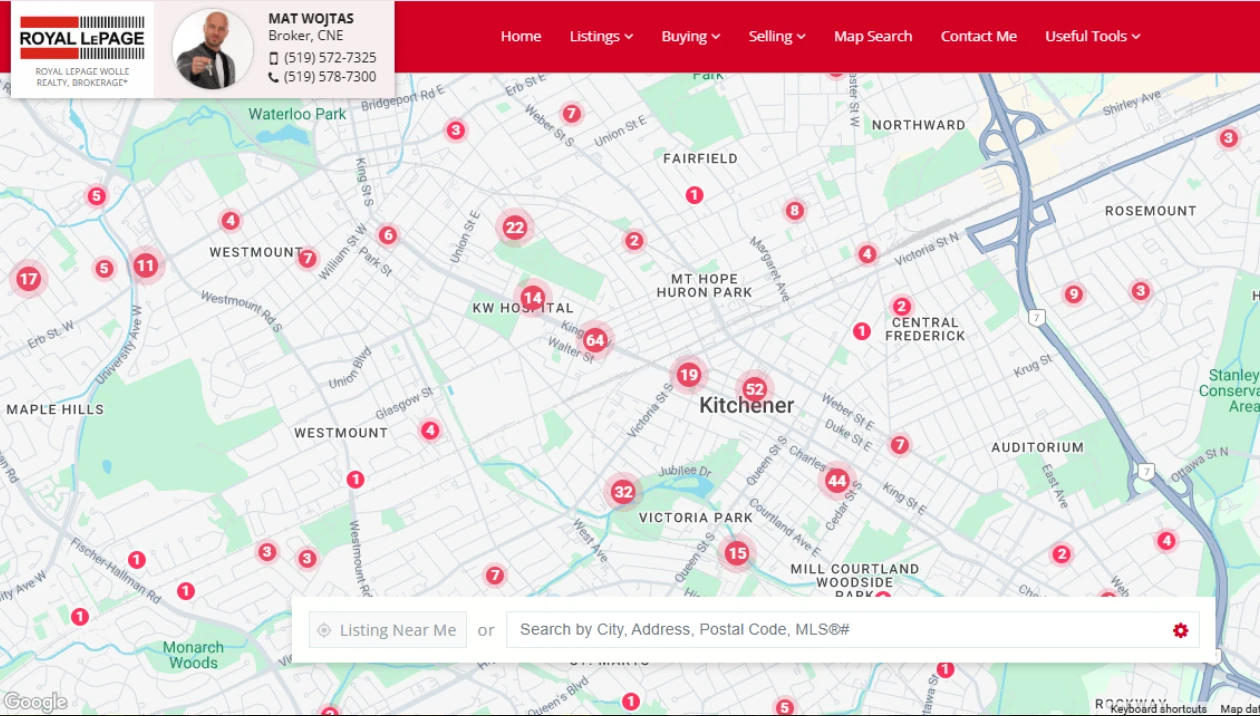Go to the Home menu item

(x=520, y=36)
